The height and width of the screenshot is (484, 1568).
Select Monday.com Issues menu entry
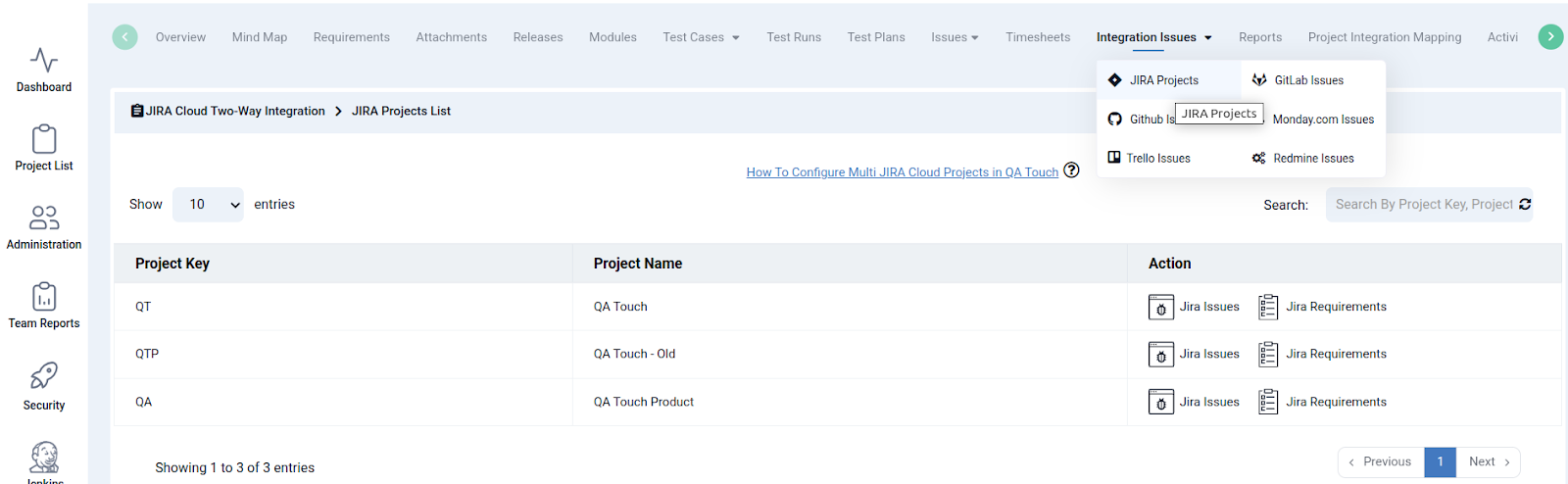coord(1323,120)
